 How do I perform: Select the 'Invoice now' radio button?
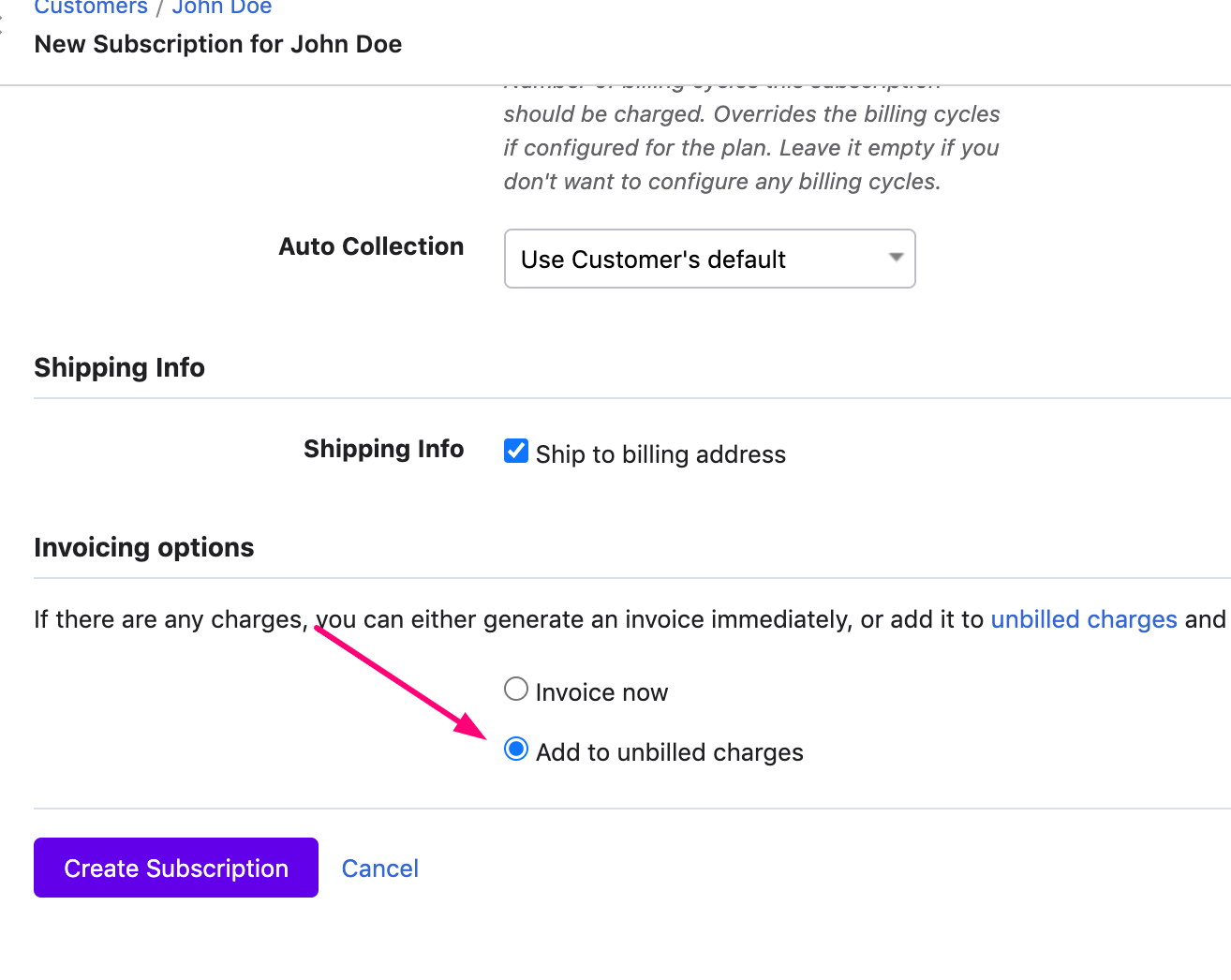[516, 689]
